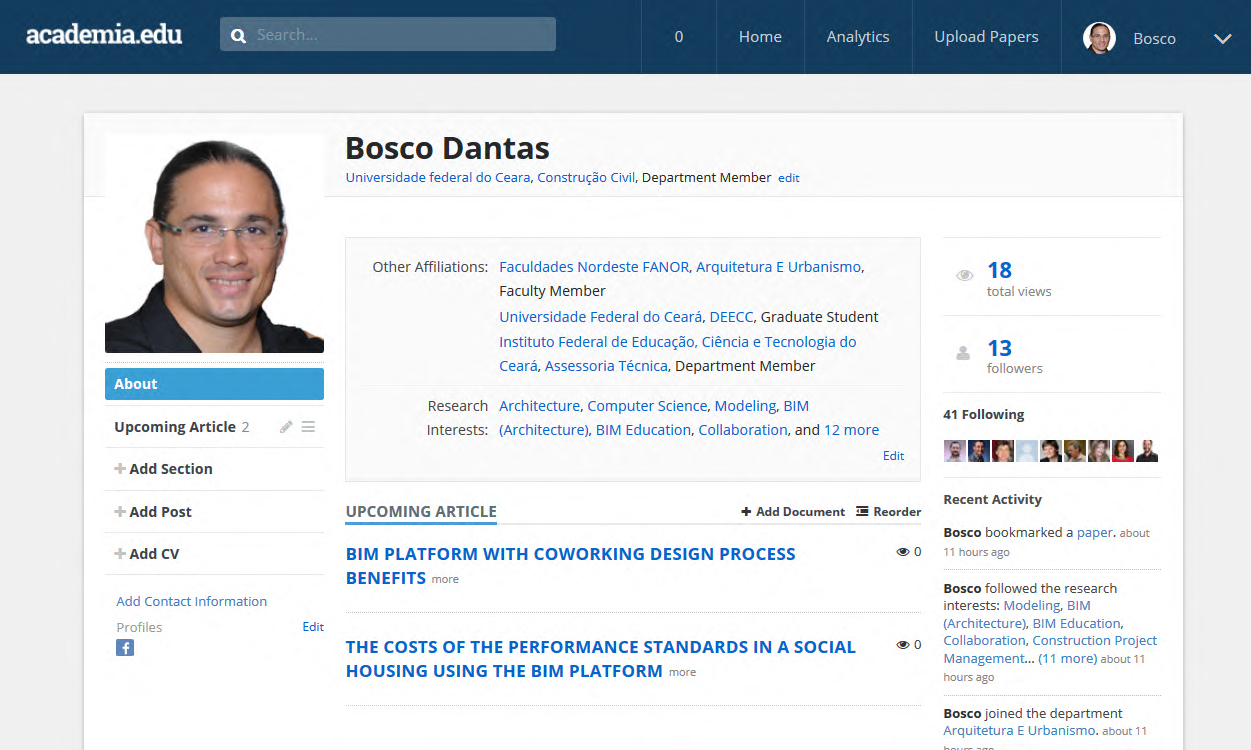The image size is (1251, 750).
Task: Go to the Analytics menu item
Action: (857, 37)
